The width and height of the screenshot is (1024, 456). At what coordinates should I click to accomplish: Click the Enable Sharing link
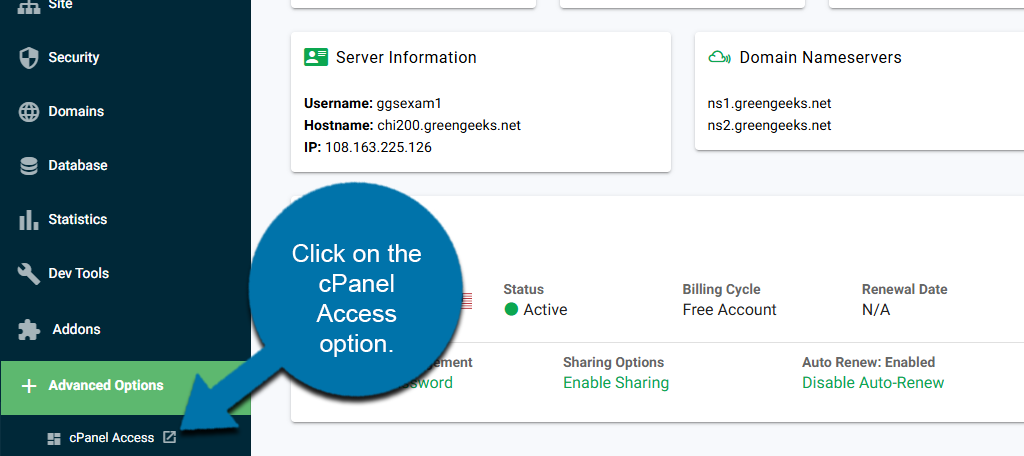coord(615,383)
